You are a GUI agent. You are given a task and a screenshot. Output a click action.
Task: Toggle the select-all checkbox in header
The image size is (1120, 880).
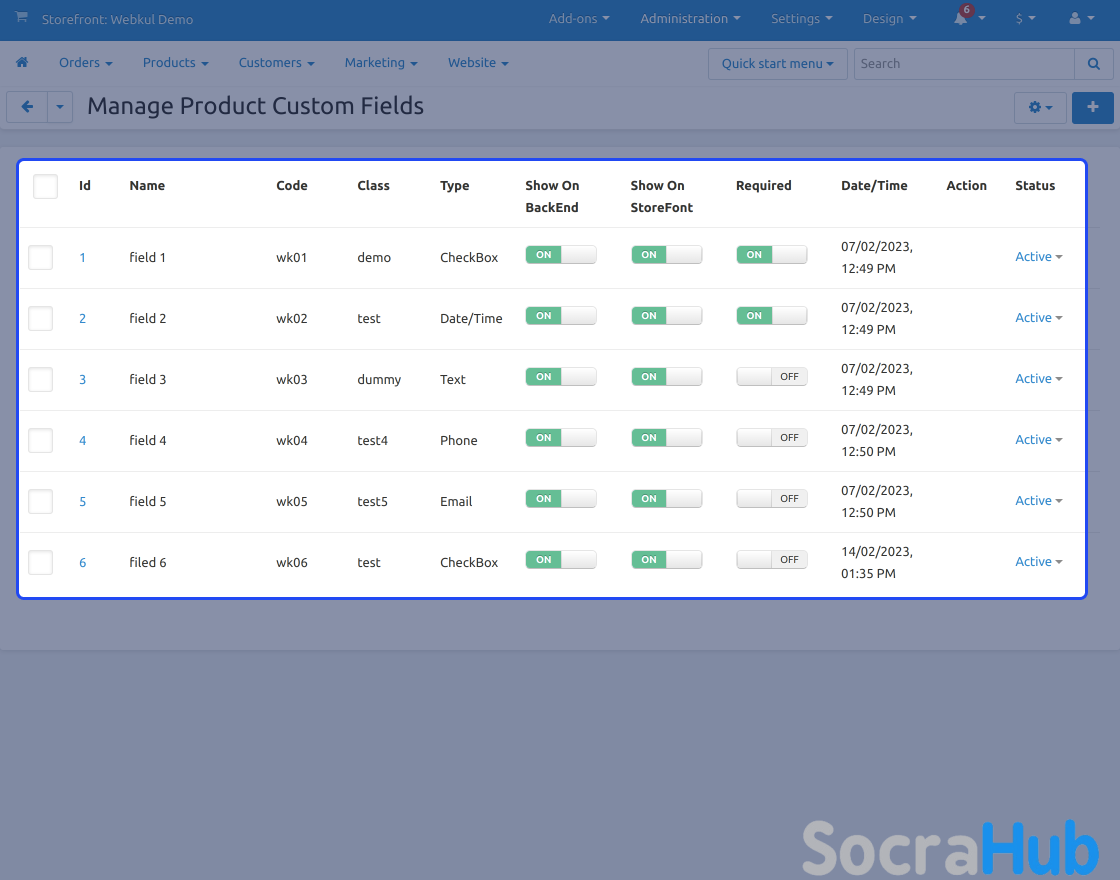point(46,186)
